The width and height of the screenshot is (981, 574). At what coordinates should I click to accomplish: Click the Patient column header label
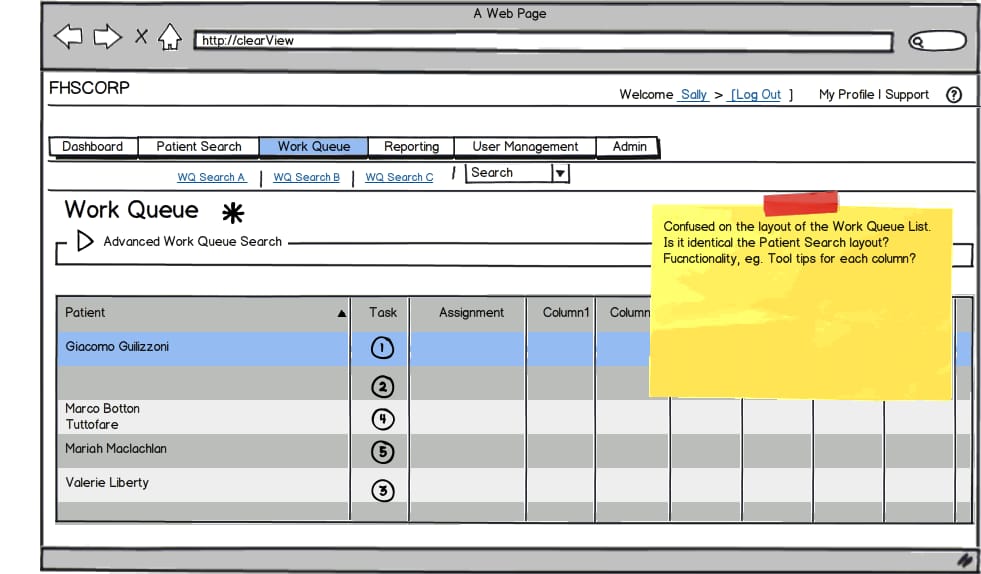tap(85, 312)
